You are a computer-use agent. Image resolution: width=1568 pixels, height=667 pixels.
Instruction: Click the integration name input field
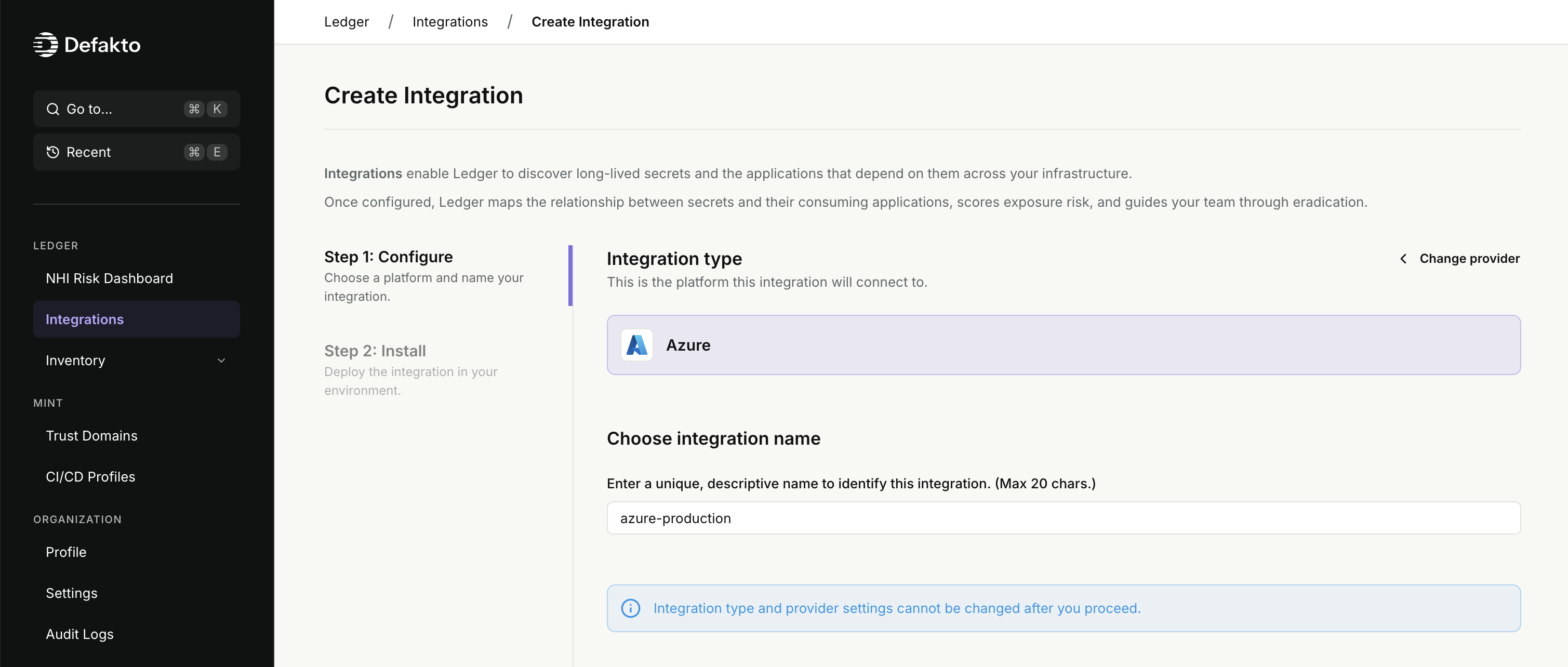click(1064, 518)
